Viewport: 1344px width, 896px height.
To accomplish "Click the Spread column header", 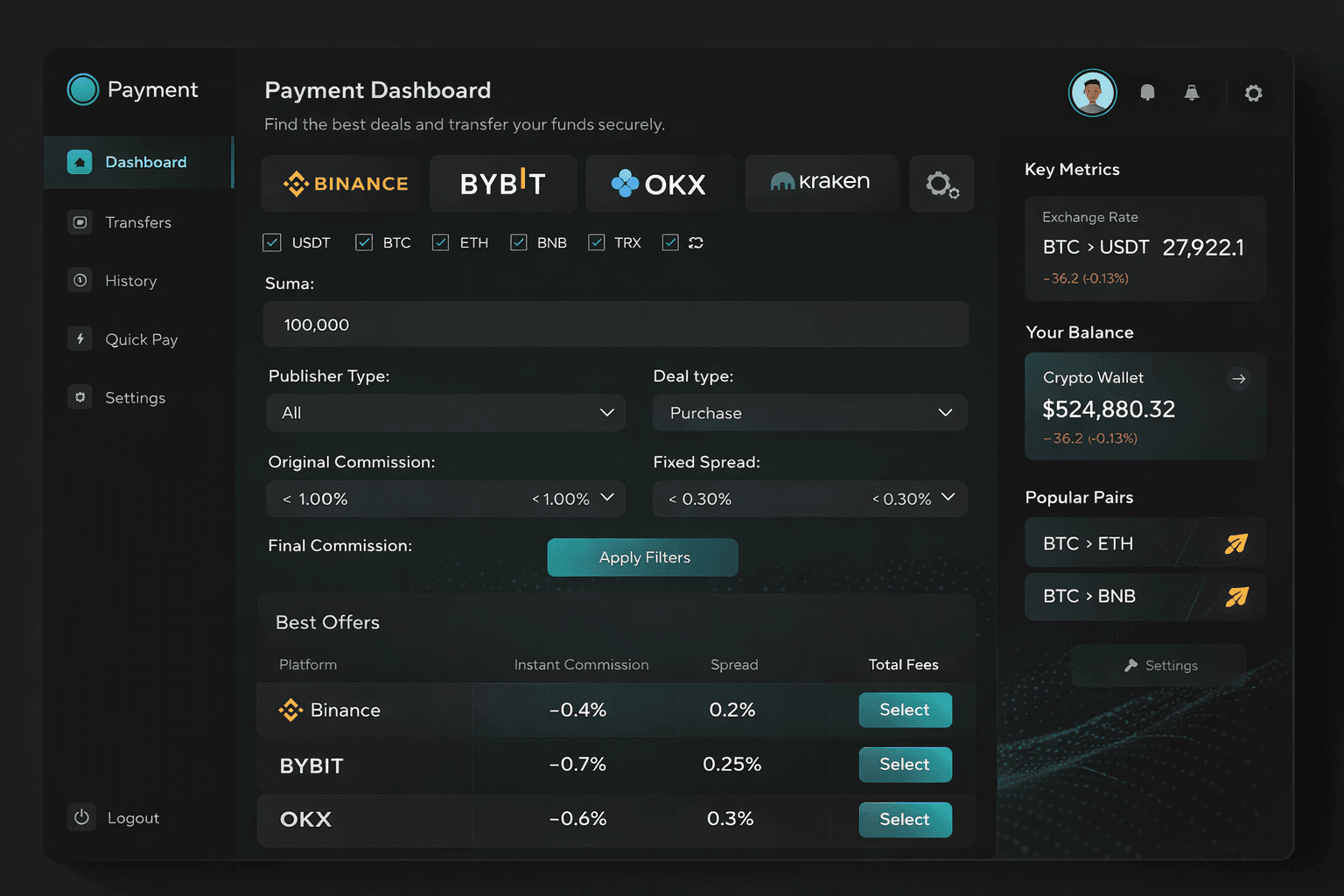I will click(x=734, y=665).
